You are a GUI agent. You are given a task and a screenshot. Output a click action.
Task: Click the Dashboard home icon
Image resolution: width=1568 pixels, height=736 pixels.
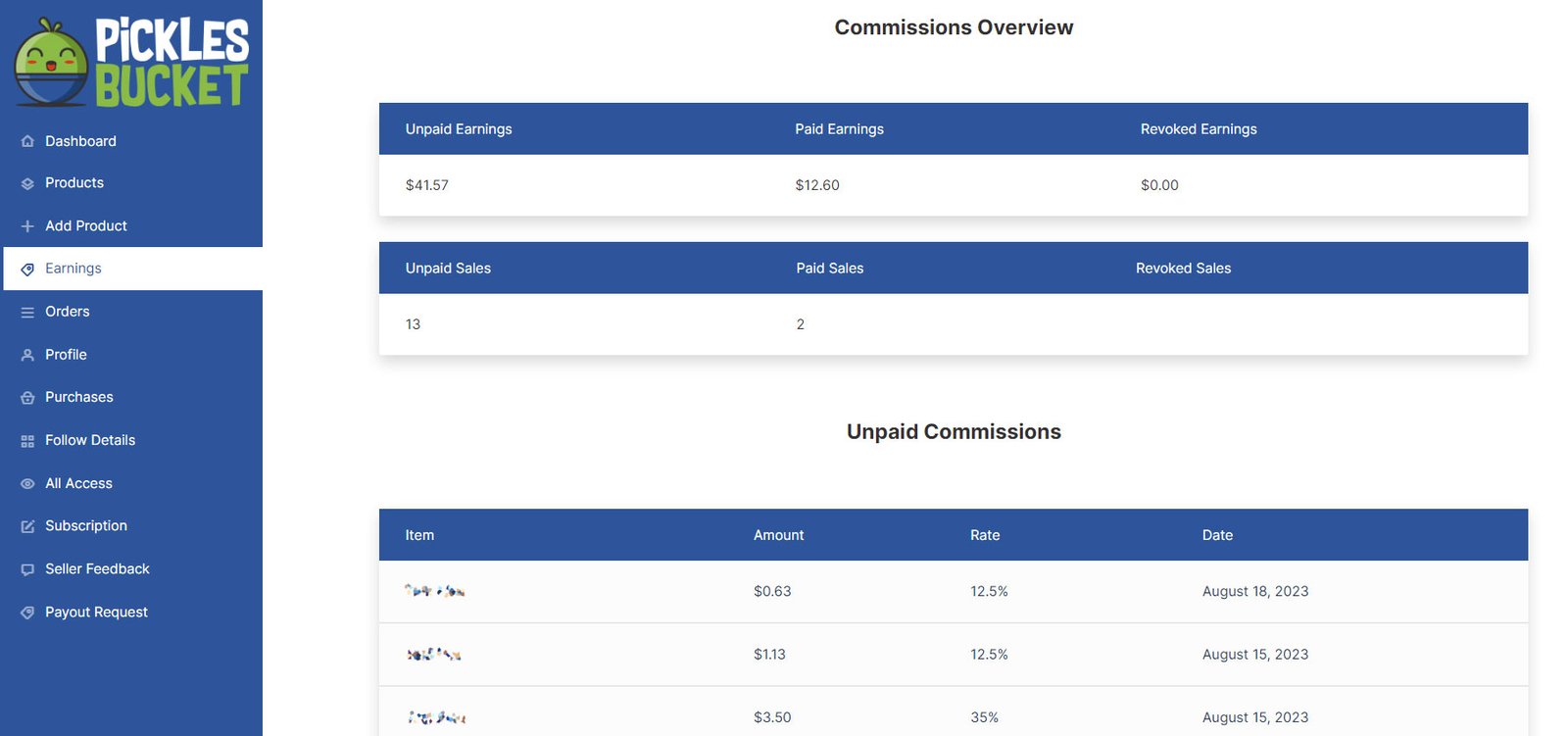point(27,141)
